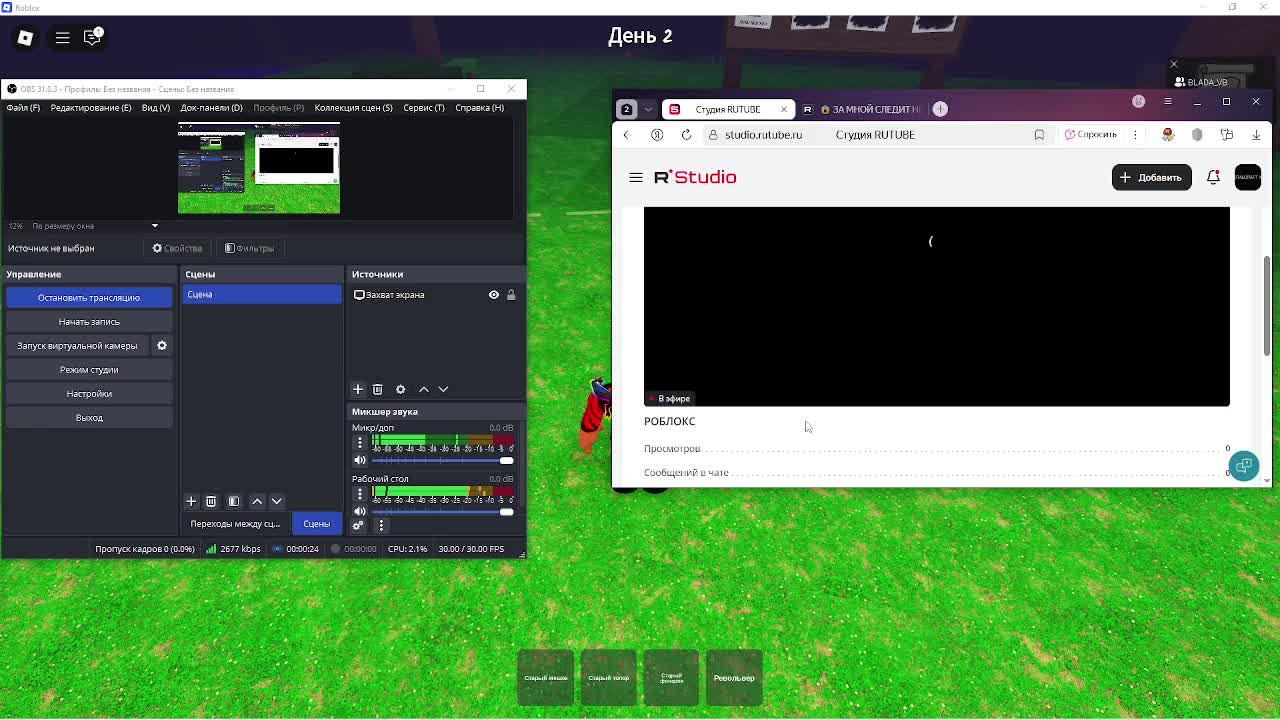Move source down in Sources list
This screenshot has width=1280, height=720.
443,389
